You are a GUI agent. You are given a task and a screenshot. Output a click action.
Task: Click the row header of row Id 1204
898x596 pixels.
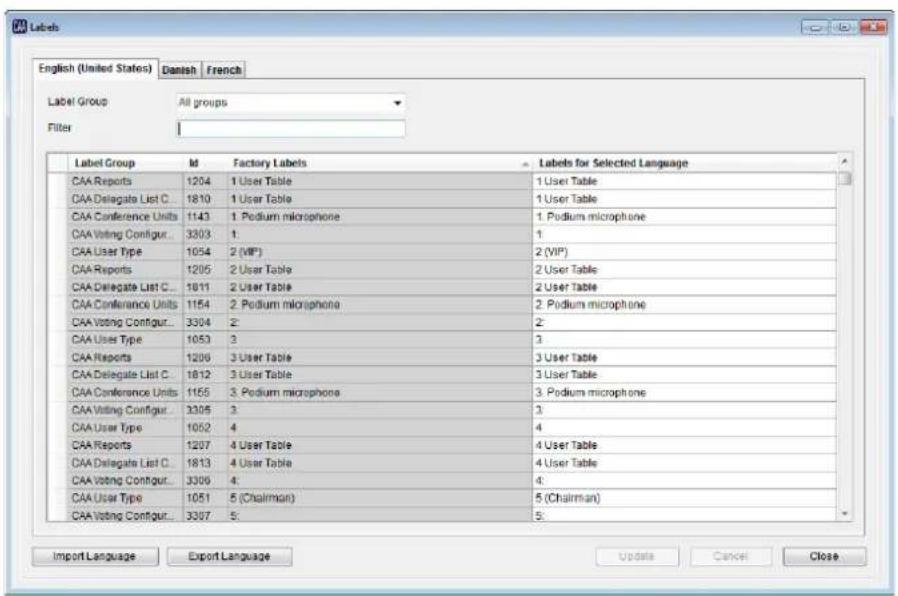pos(57,181)
